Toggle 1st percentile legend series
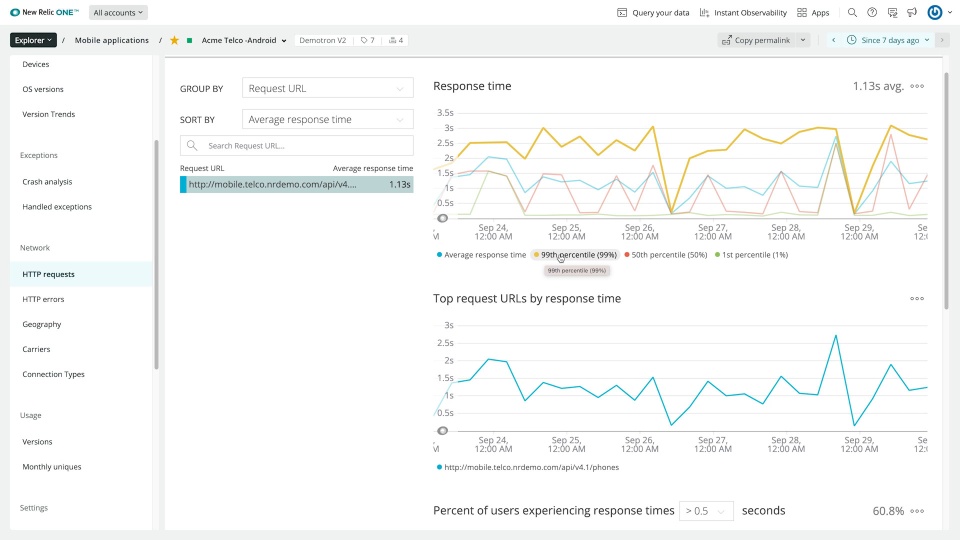Image resolution: width=960 pixels, height=540 pixels. pos(751,255)
